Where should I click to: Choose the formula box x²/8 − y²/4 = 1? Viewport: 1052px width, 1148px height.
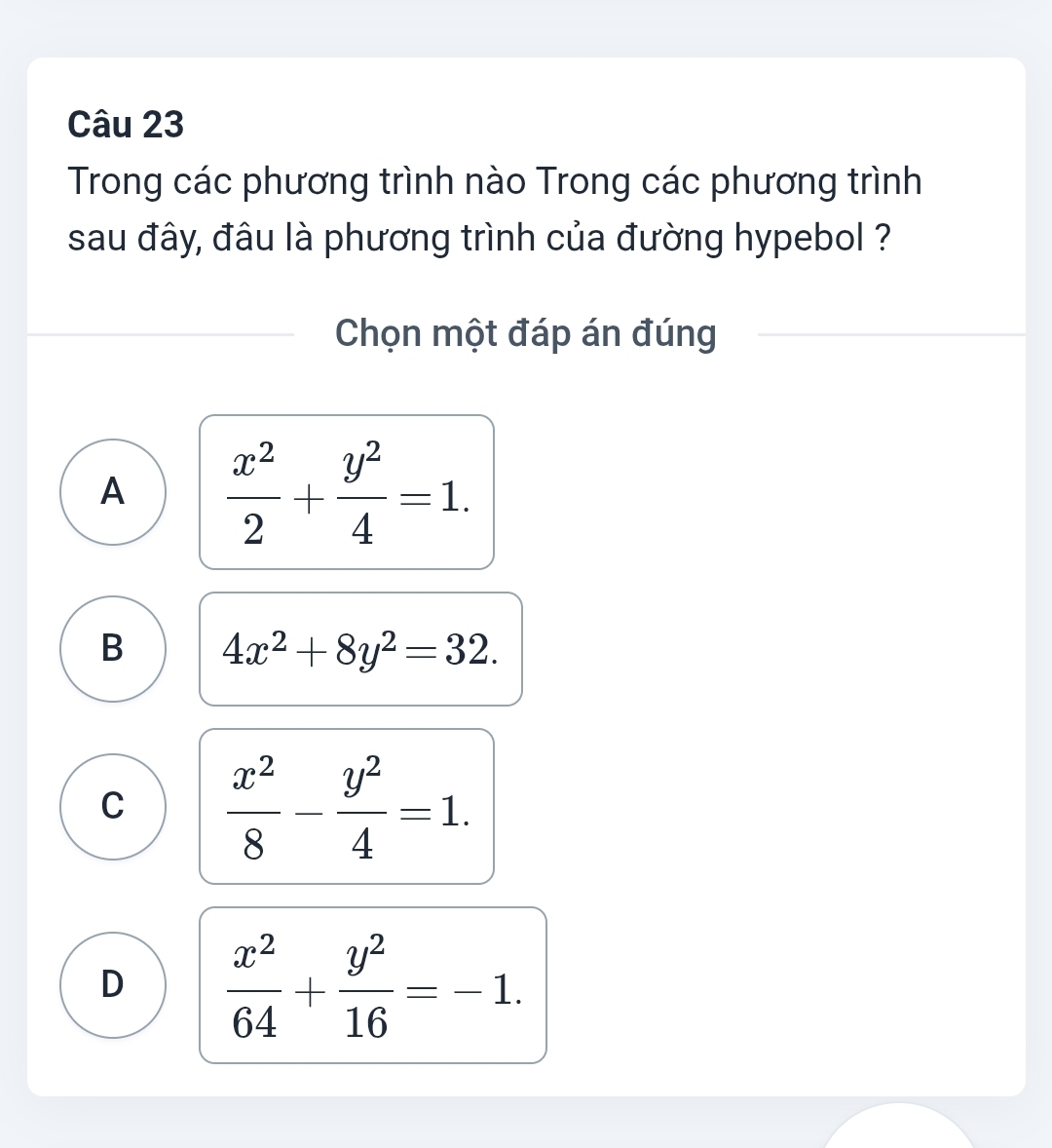347,806
